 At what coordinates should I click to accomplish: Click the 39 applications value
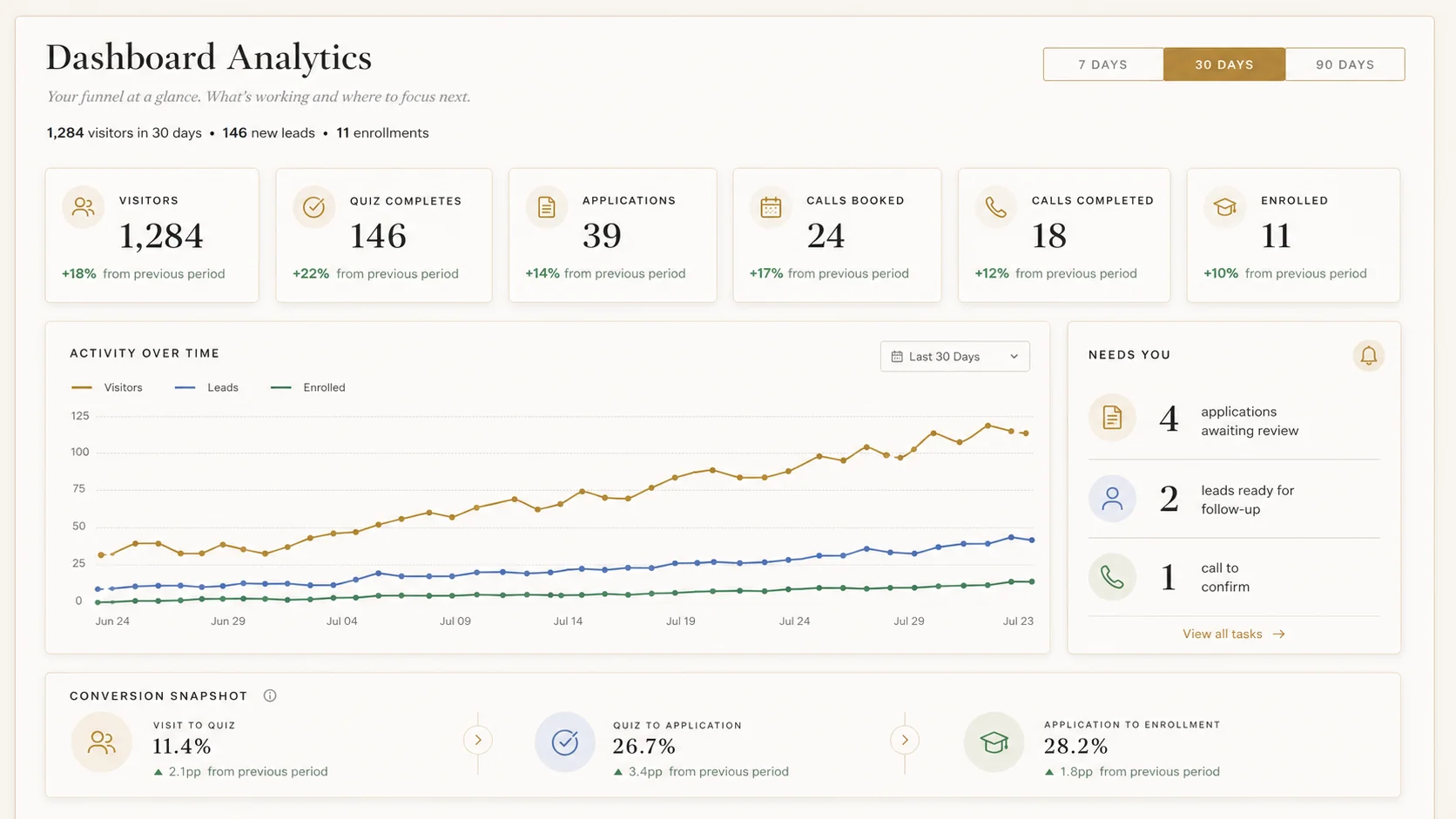click(x=602, y=236)
